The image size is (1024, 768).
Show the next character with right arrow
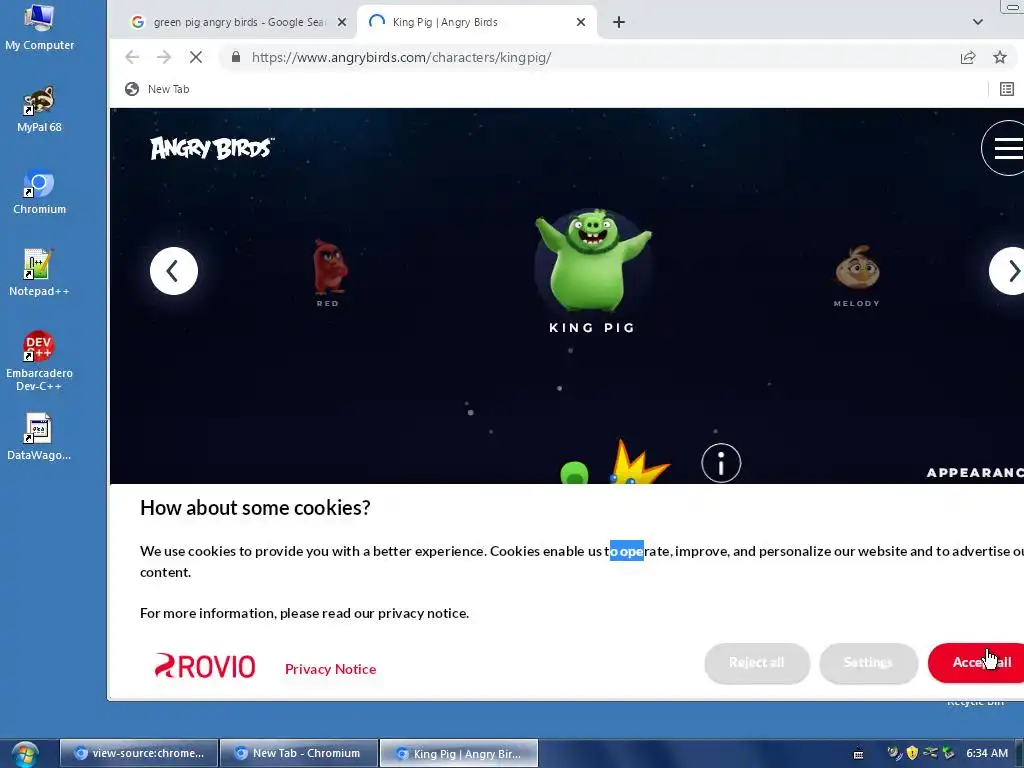[1008, 271]
